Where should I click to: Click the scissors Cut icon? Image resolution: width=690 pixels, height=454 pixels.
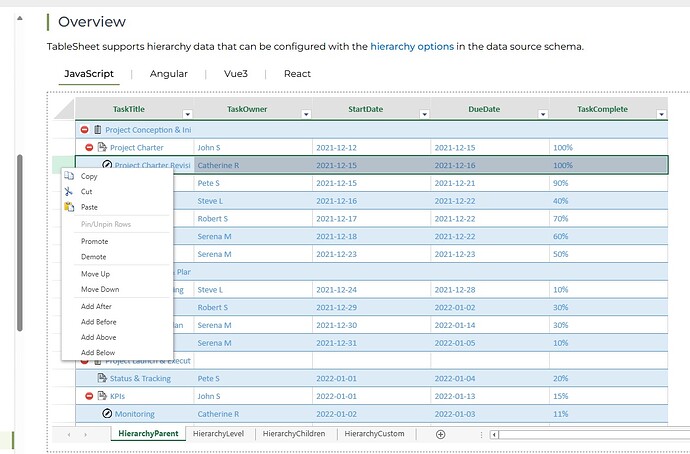pyautogui.click(x=69, y=191)
